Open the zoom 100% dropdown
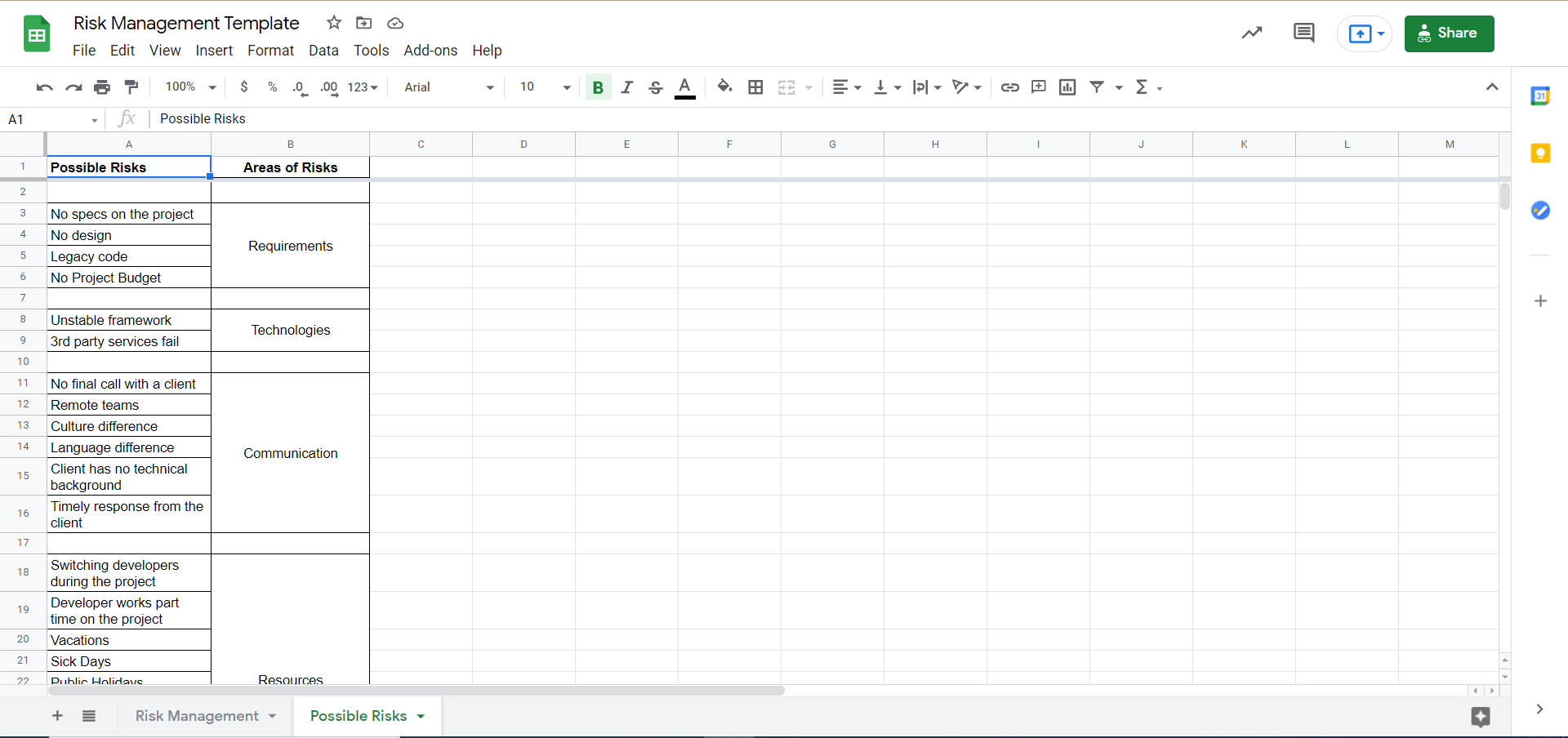This screenshot has height=738, width=1568. [190, 87]
